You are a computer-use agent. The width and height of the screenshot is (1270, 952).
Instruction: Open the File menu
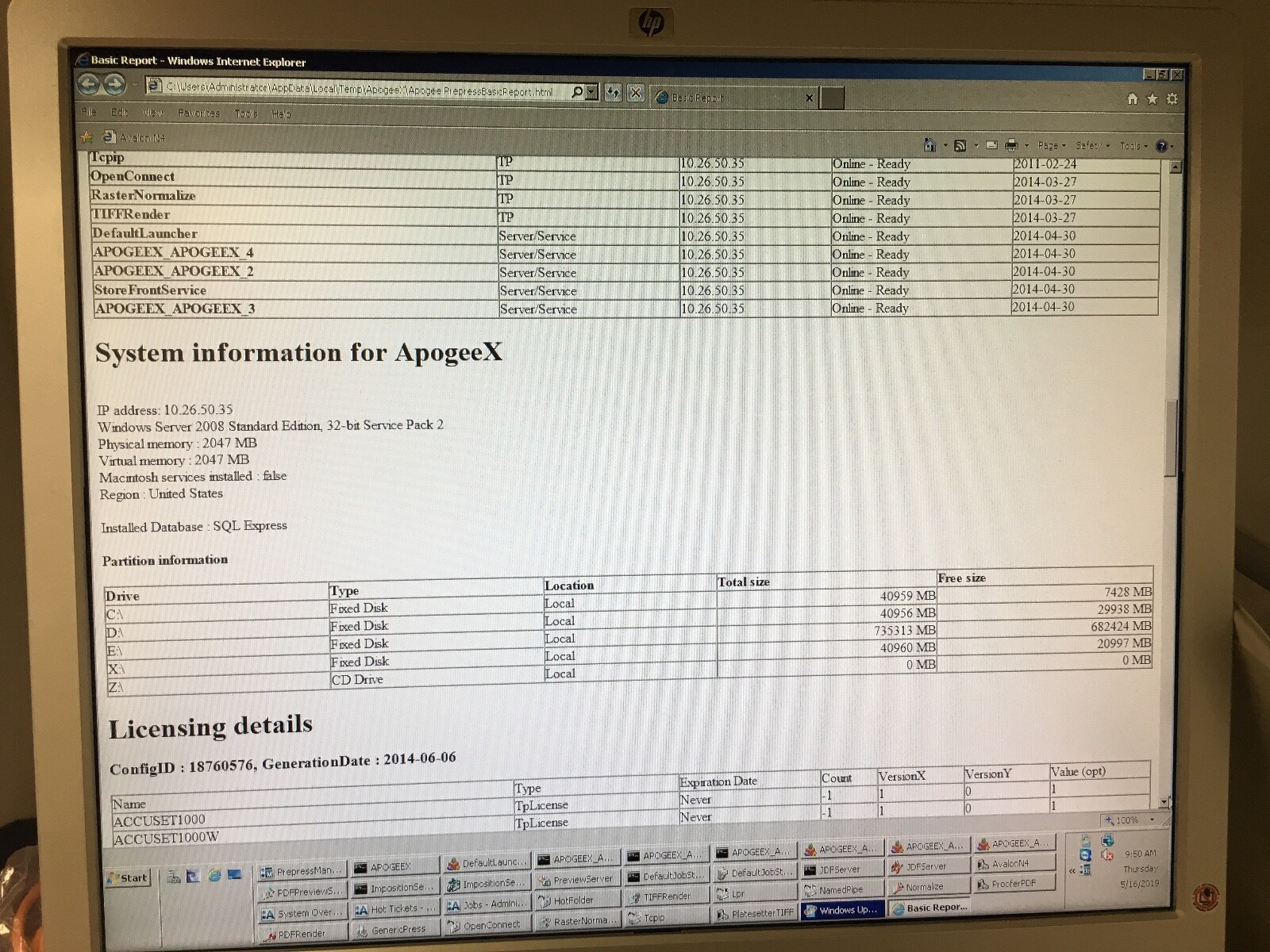coord(89,112)
